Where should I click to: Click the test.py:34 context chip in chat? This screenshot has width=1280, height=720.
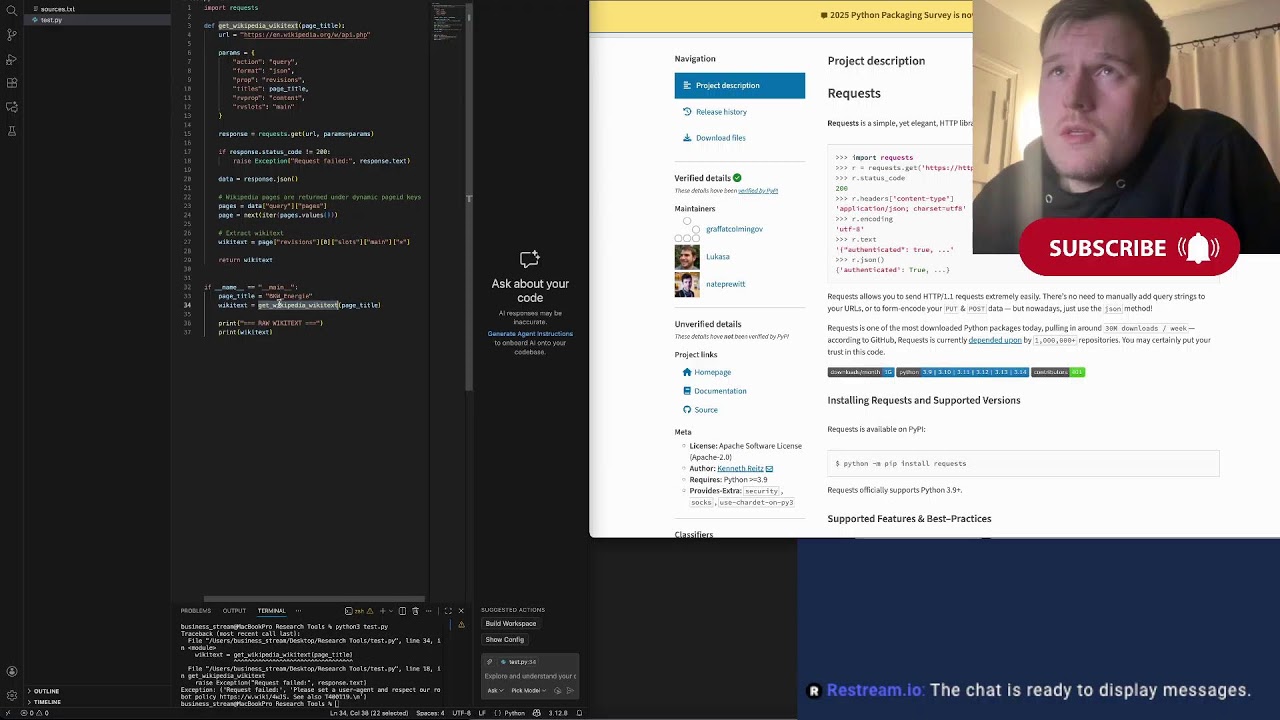point(518,662)
